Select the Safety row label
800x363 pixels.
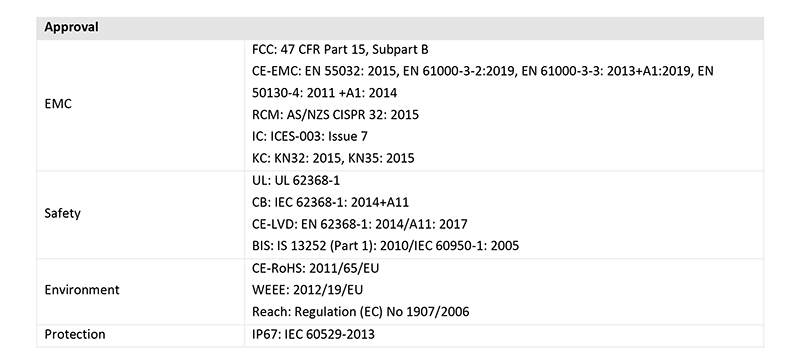tap(62, 213)
